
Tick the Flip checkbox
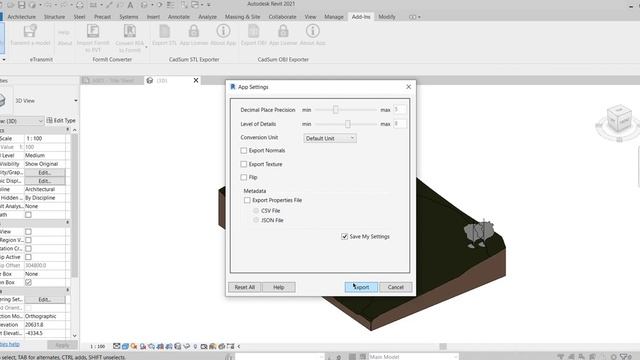coord(244,177)
